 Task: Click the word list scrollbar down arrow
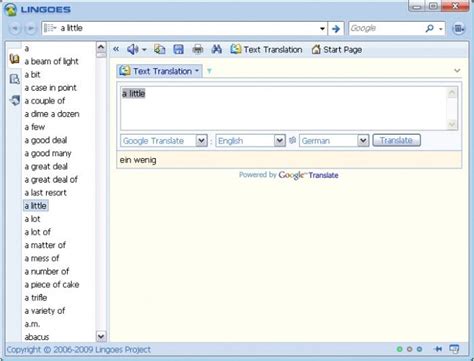click(101, 336)
